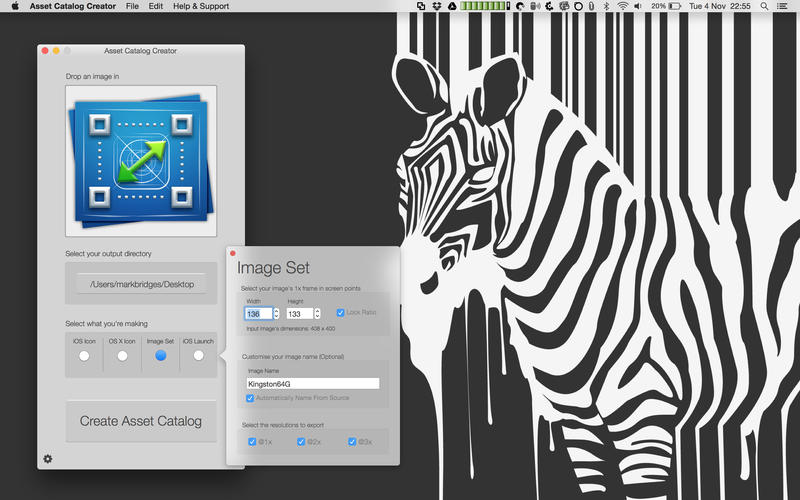Open Dropbox menu bar icon

point(437,6)
